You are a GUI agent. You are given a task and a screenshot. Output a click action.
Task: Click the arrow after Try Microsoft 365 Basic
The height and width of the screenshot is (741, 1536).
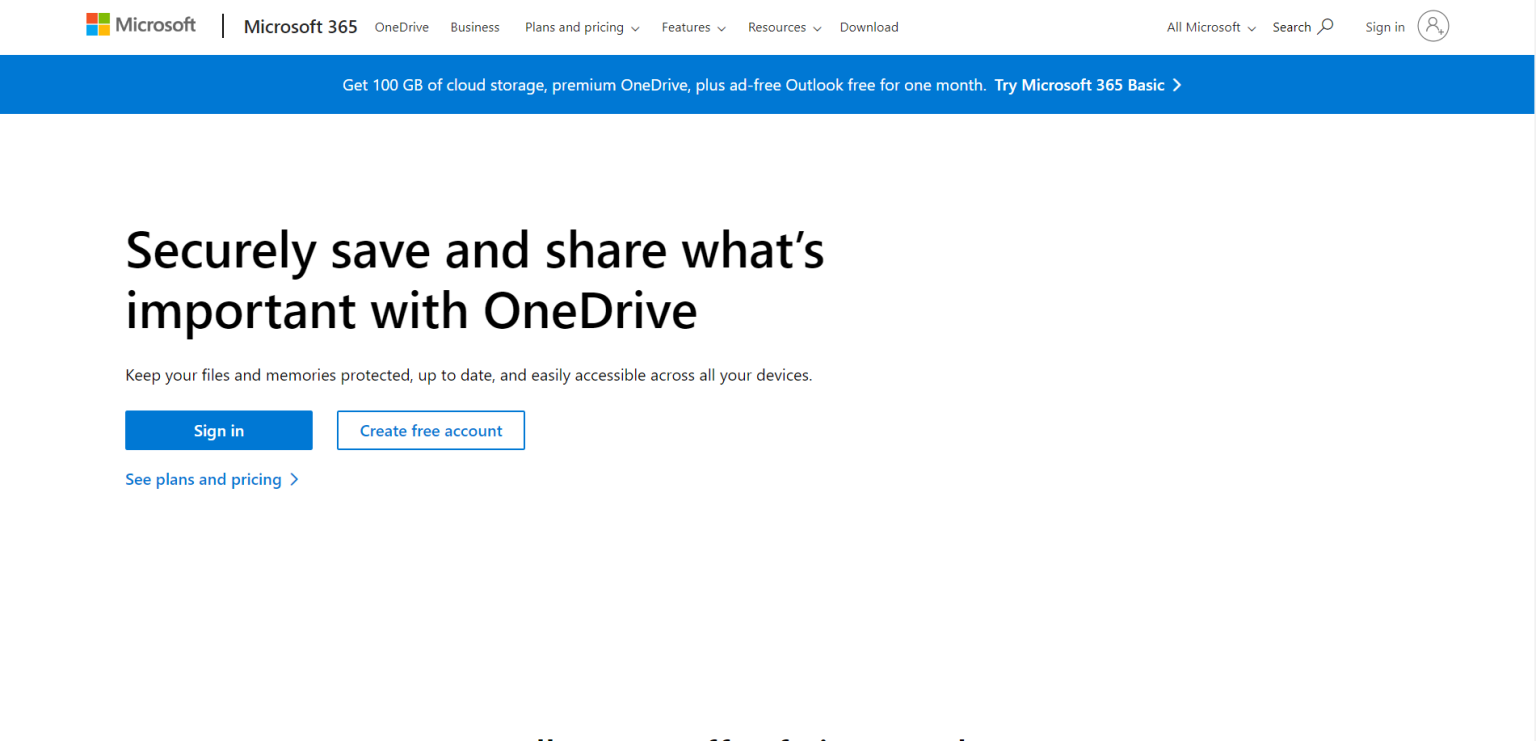[1177, 85]
